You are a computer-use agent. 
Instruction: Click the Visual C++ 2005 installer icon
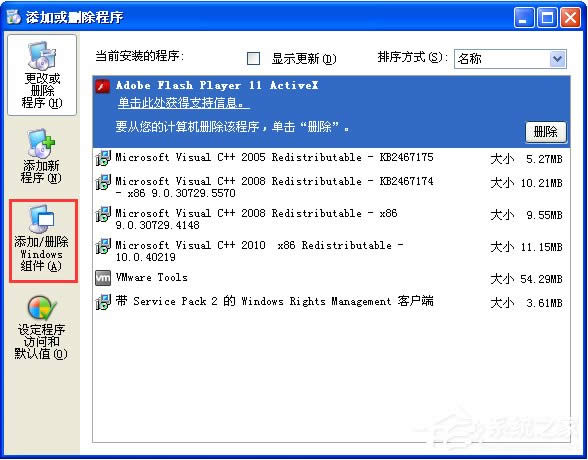[103, 158]
